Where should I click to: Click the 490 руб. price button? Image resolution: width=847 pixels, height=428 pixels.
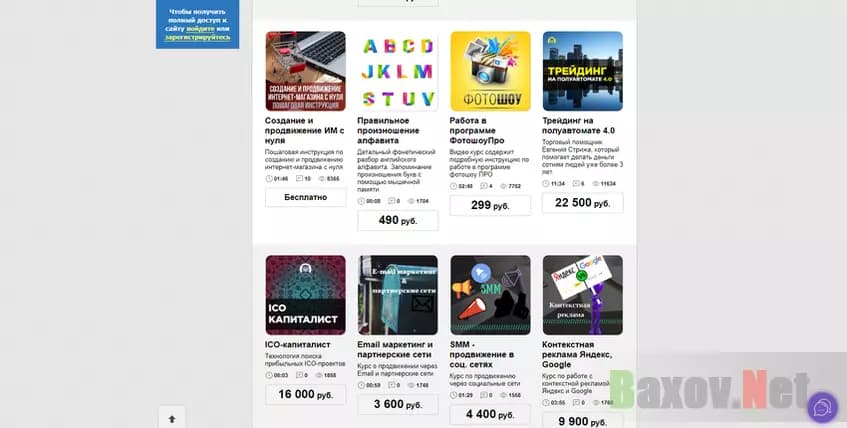(x=398, y=220)
